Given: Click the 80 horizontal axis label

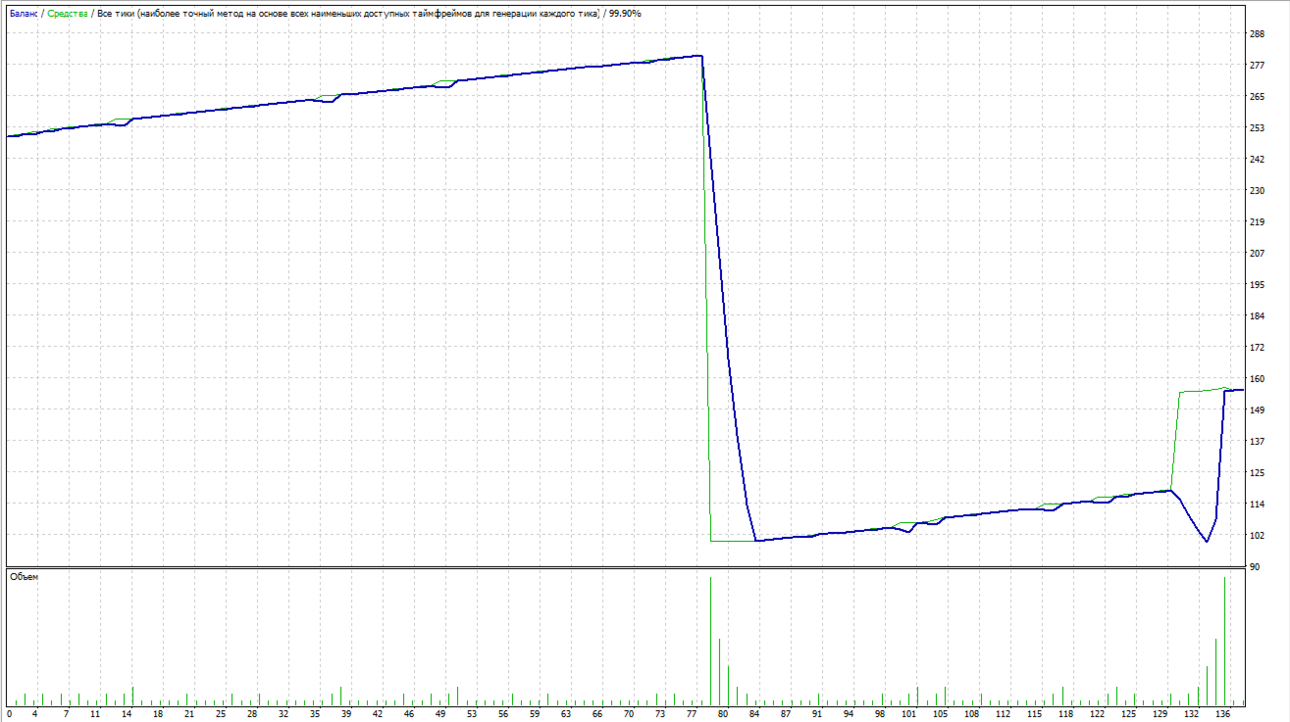Looking at the screenshot, I should pyautogui.click(x=723, y=715).
